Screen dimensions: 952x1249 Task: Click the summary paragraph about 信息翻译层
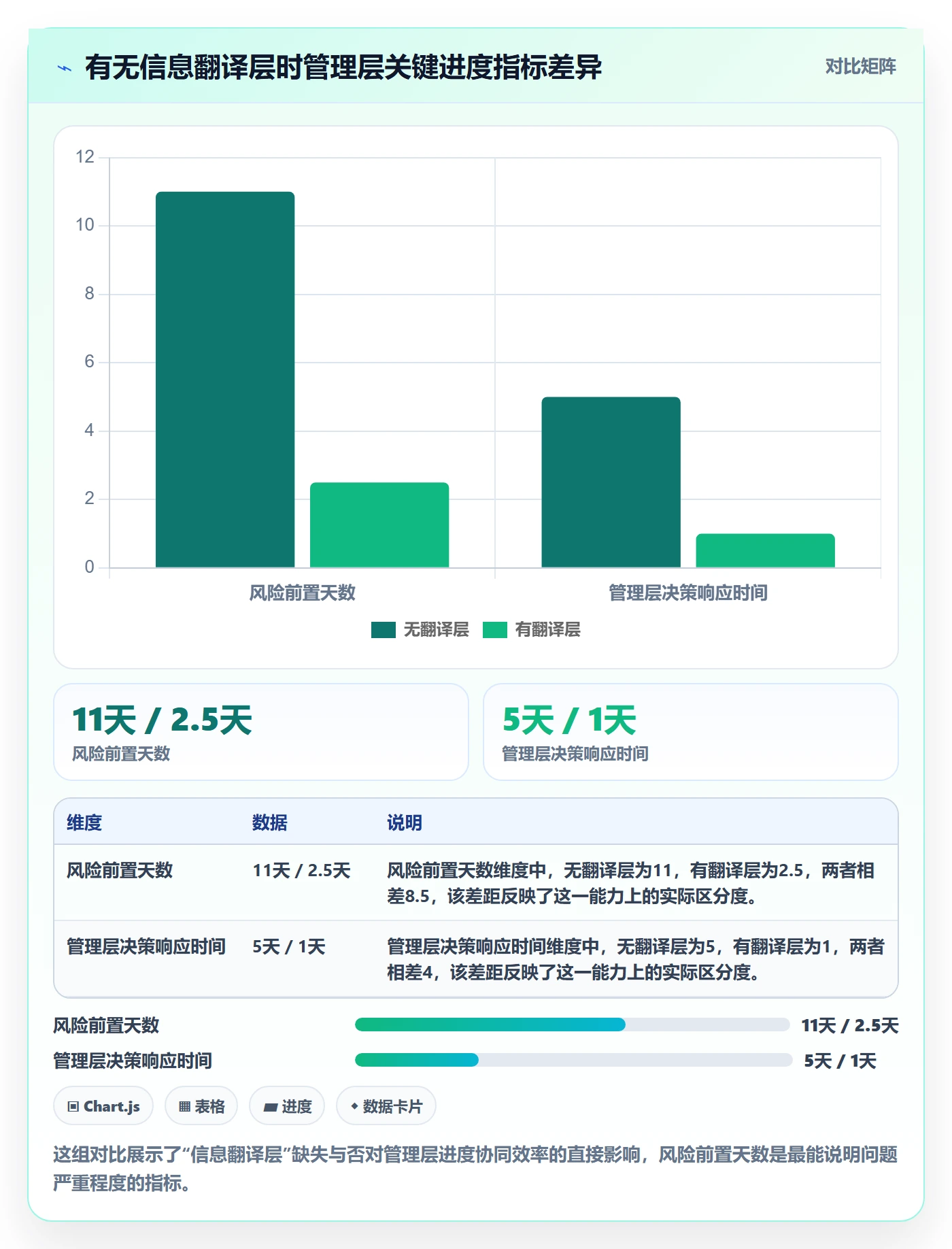[x=475, y=1169]
